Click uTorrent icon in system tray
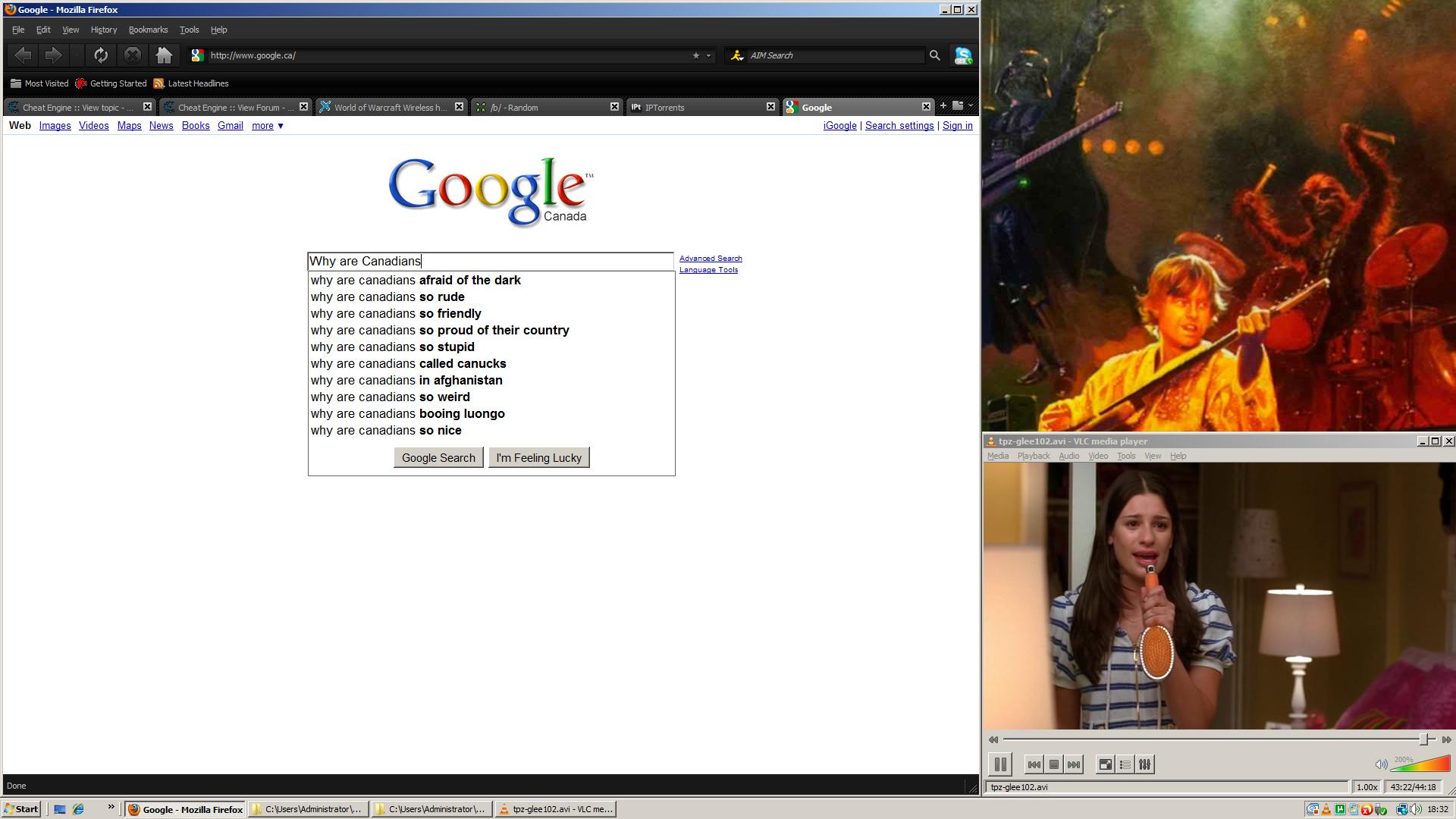 pos(1340,809)
